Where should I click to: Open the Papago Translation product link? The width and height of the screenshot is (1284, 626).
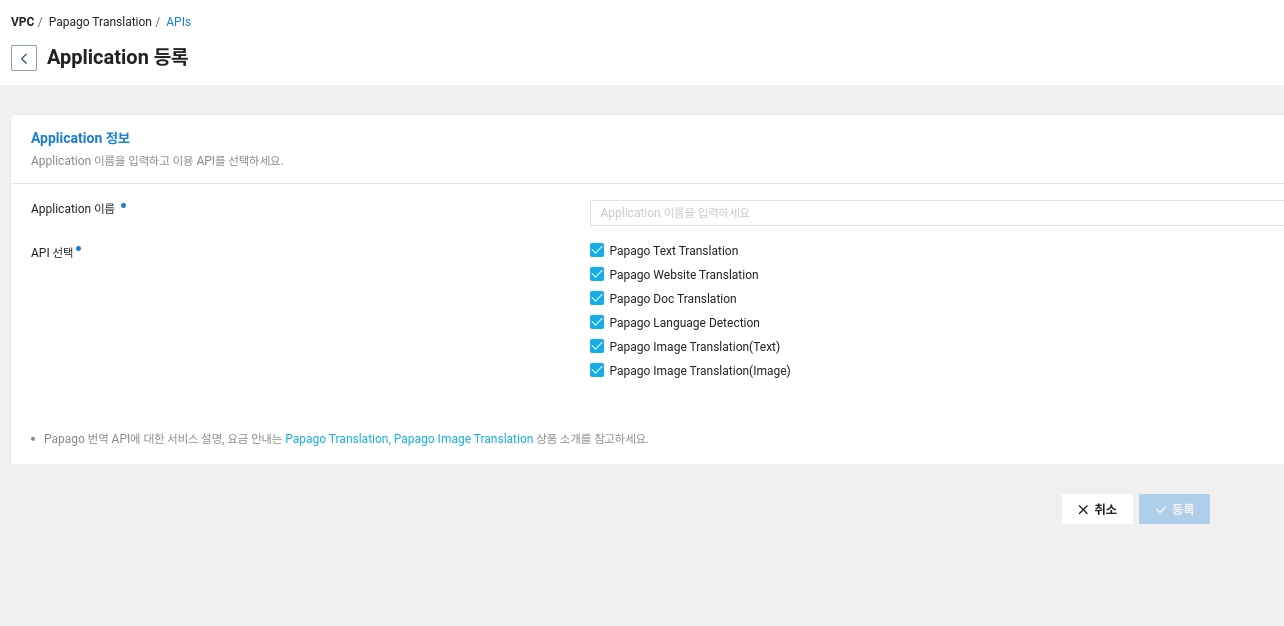point(336,439)
